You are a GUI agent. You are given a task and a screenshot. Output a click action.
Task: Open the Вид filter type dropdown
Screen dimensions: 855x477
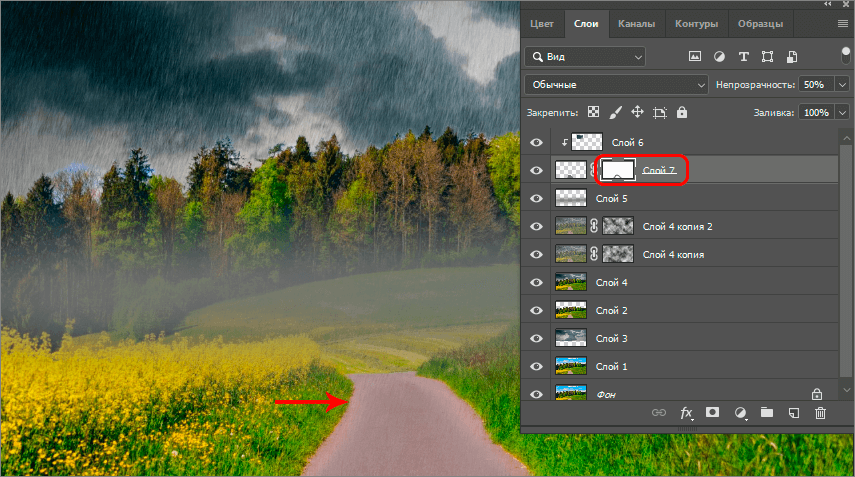[585, 57]
